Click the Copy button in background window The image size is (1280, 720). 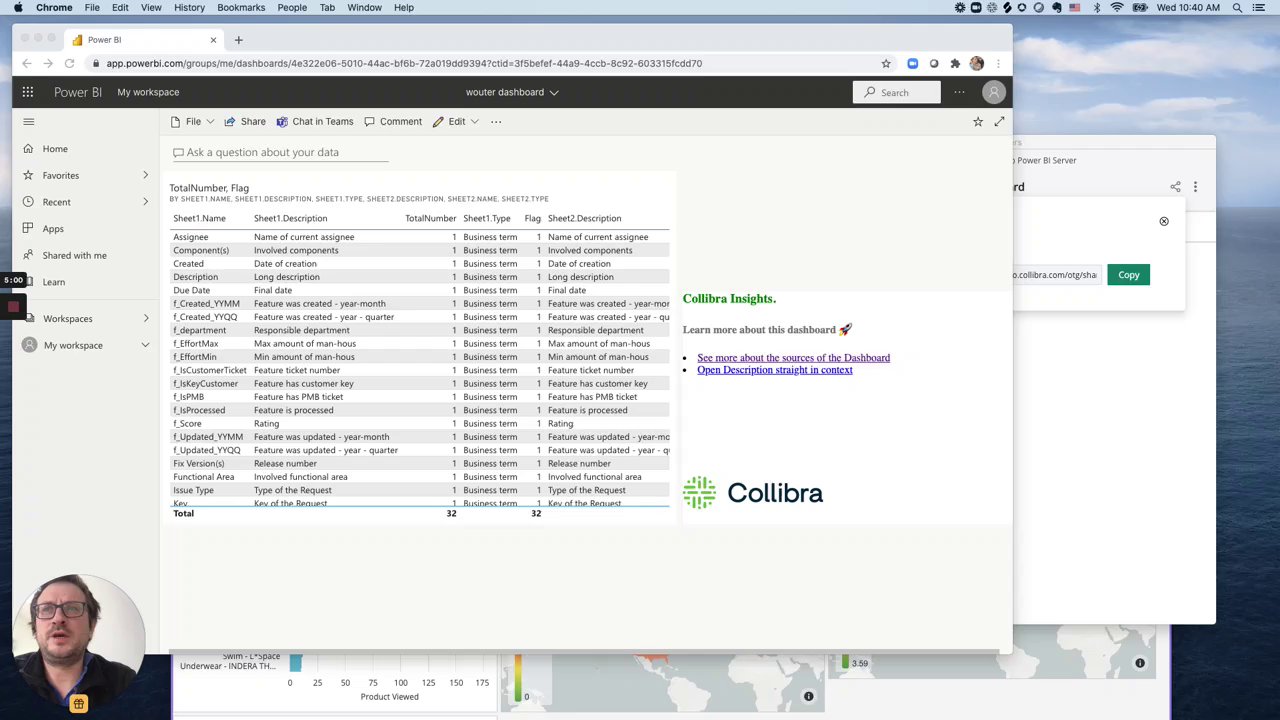pyautogui.click(x=1129, y=275)
